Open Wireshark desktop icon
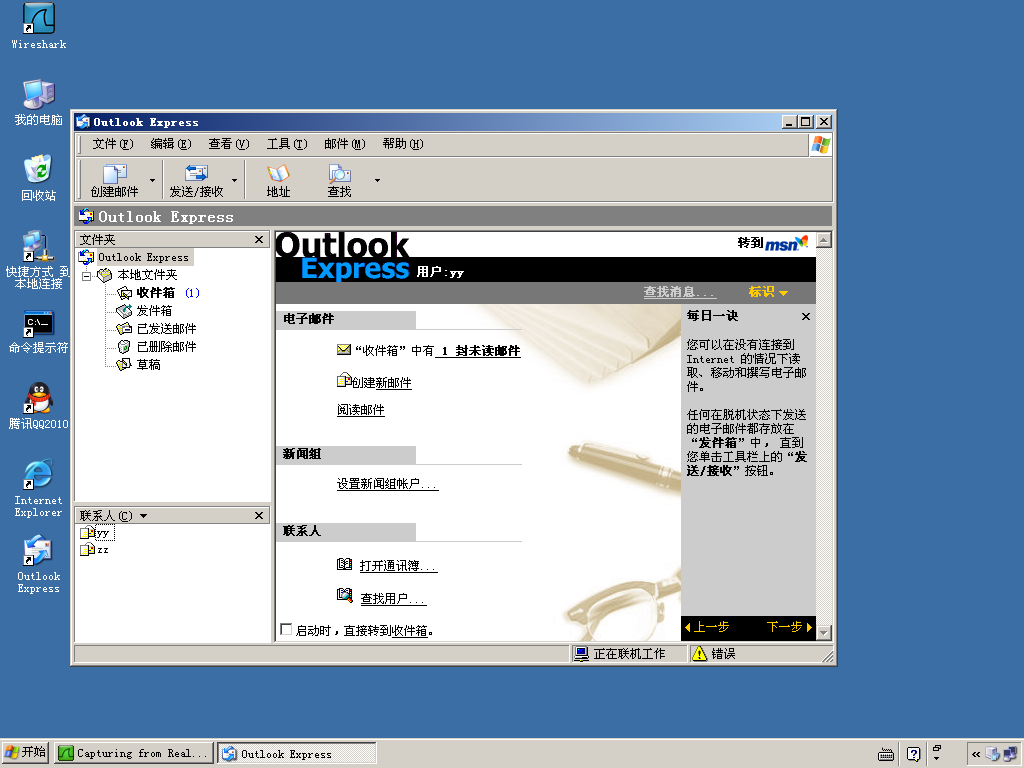 39,27
